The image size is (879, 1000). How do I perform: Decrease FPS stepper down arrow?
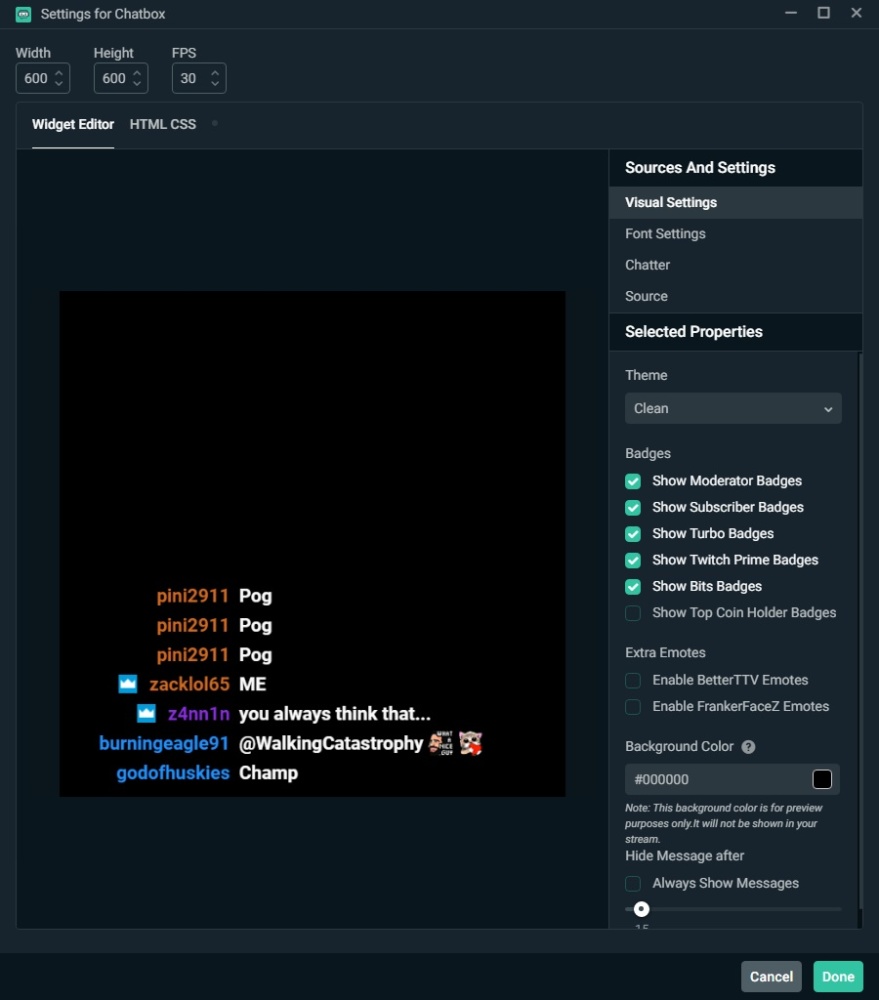point(215,84)
